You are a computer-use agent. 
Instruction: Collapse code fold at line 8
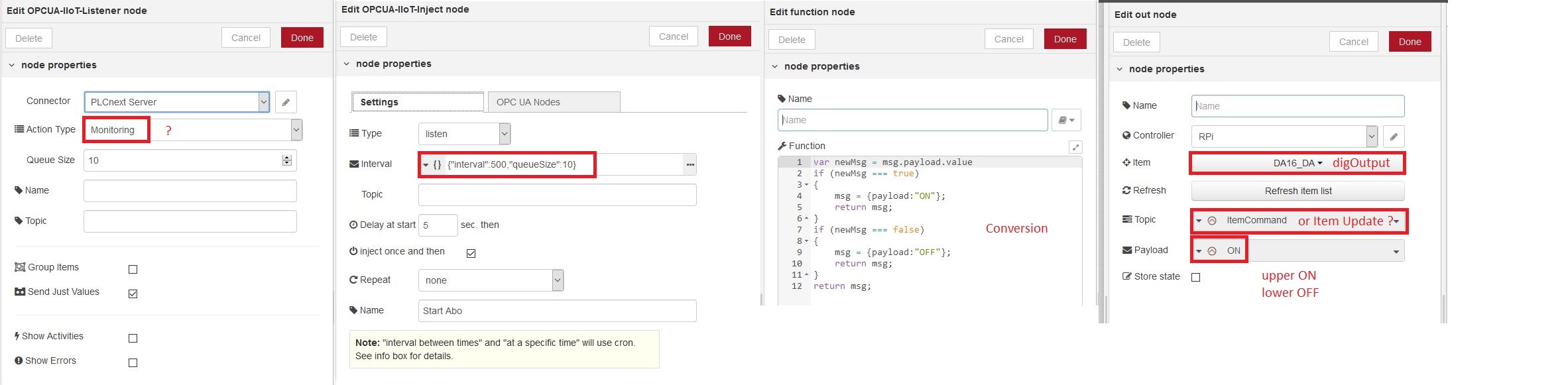click(x=806, y=241)
